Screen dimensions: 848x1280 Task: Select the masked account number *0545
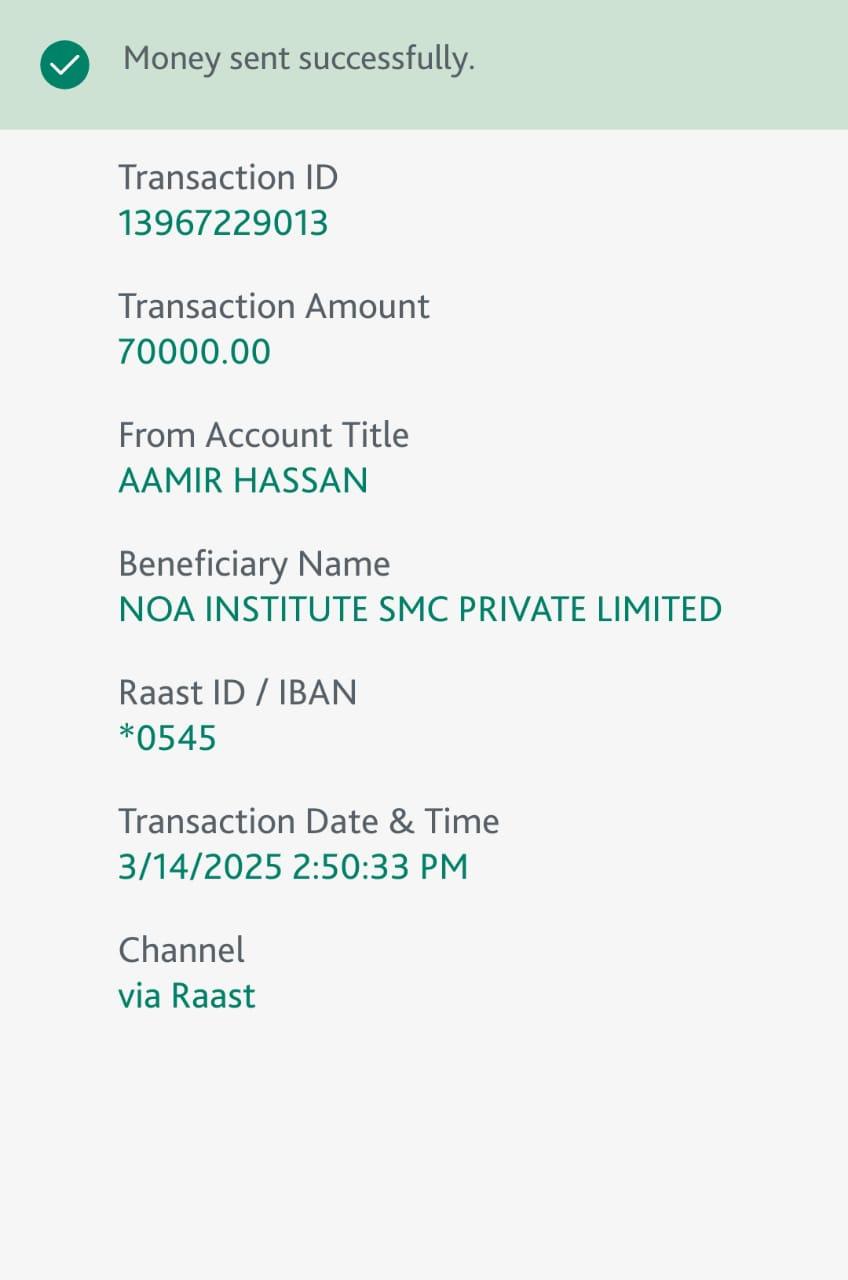167,739
